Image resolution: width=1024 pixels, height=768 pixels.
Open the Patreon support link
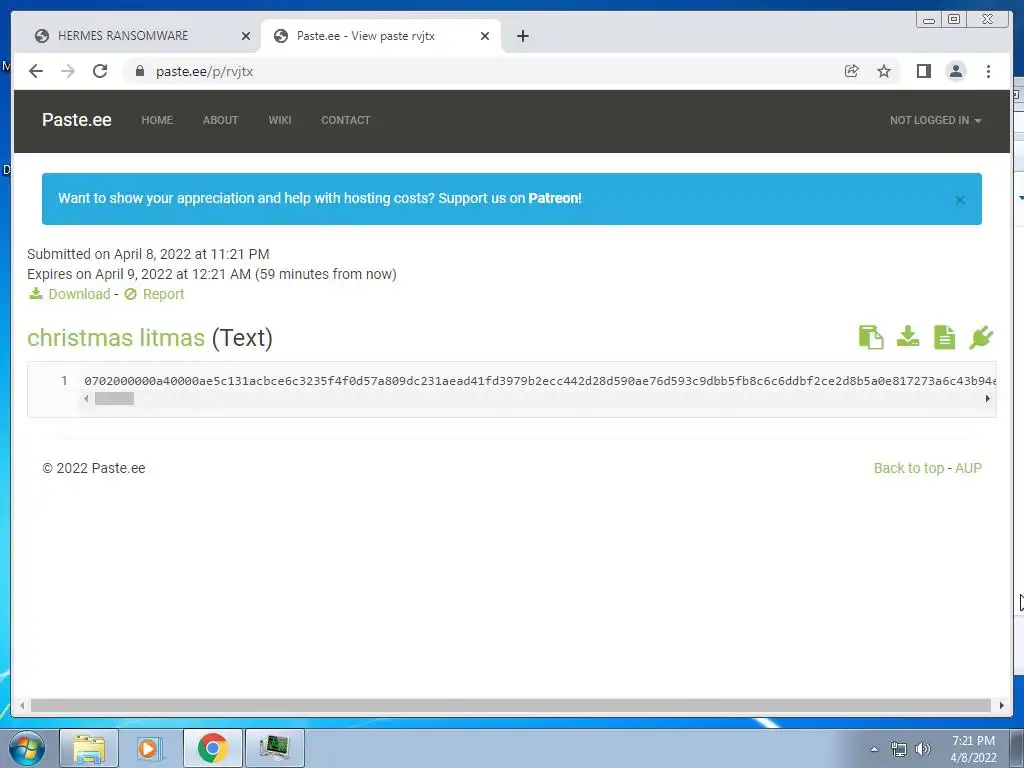click(554, 198)
